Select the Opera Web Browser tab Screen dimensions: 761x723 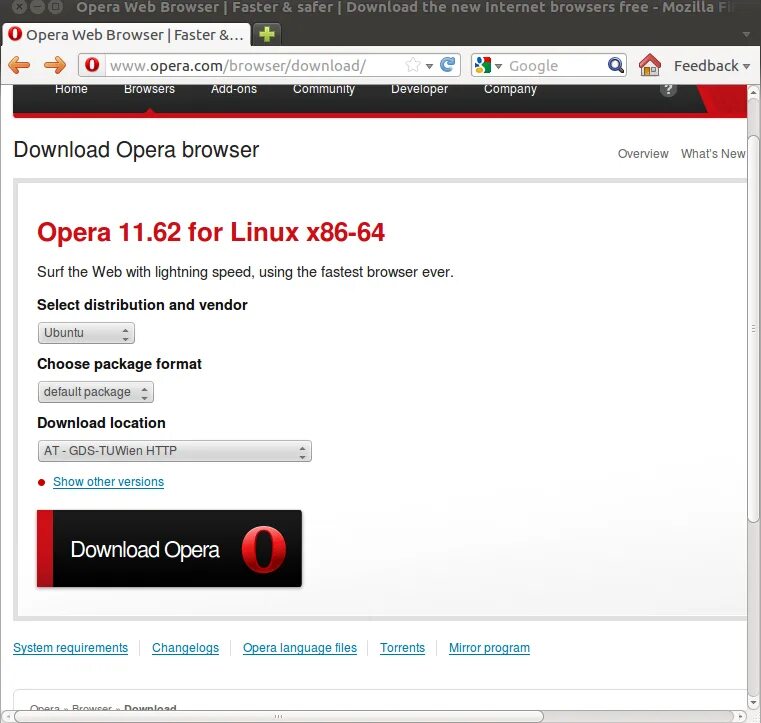127,34
